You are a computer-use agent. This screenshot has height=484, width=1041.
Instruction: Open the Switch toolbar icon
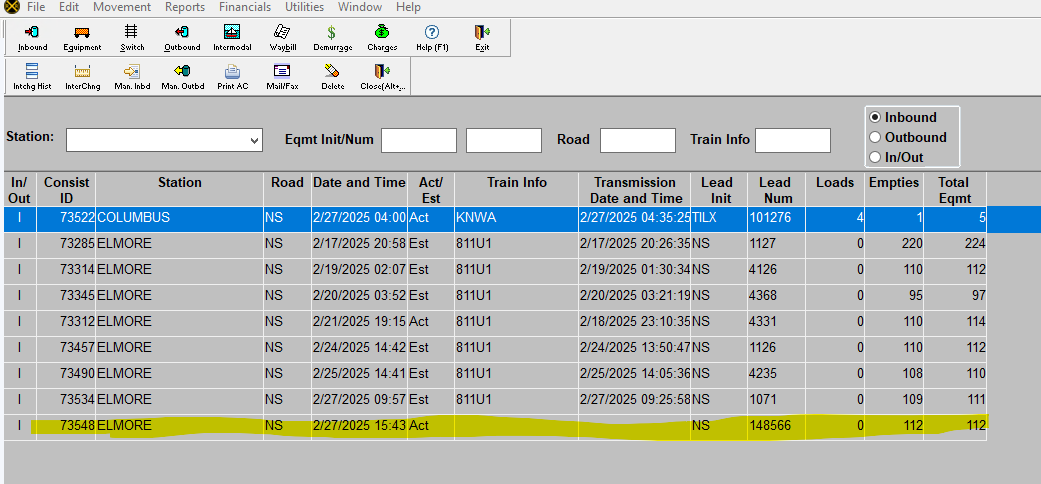click(131, 38)
